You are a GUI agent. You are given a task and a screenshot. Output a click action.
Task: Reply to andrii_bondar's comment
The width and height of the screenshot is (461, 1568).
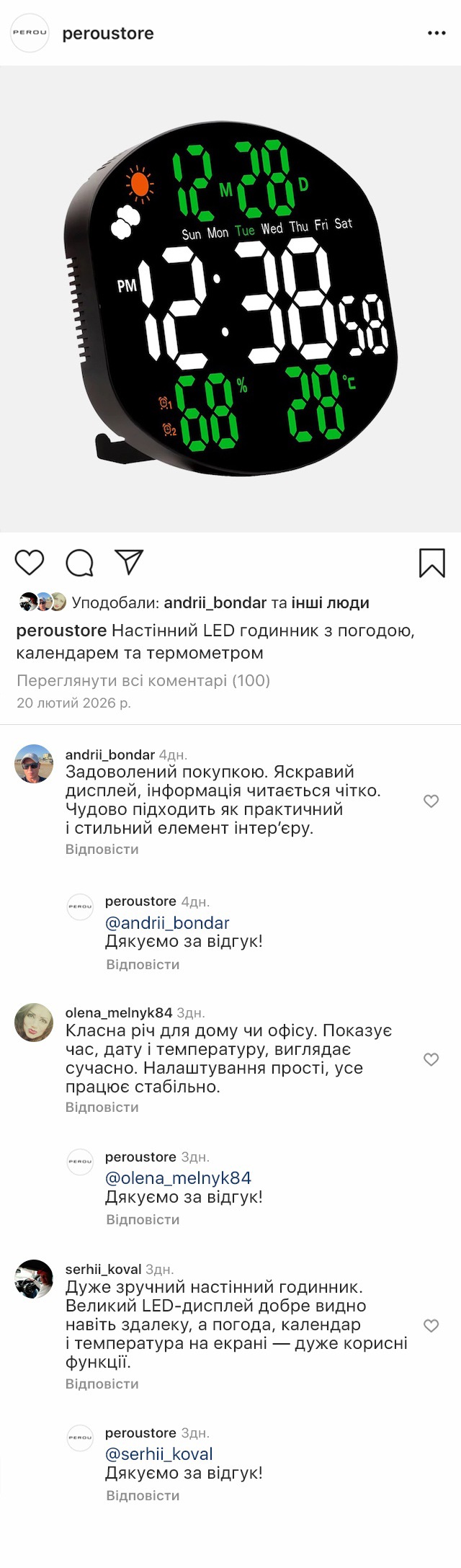coord(102,850)
